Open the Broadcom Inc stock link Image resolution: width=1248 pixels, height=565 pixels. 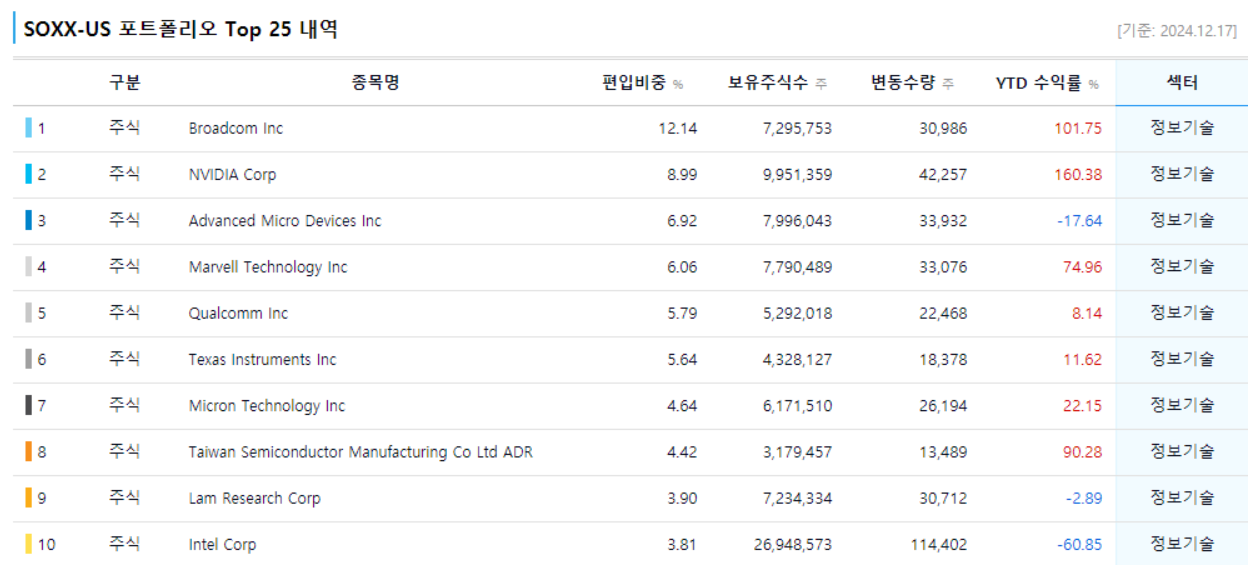(x=236, y=128)
